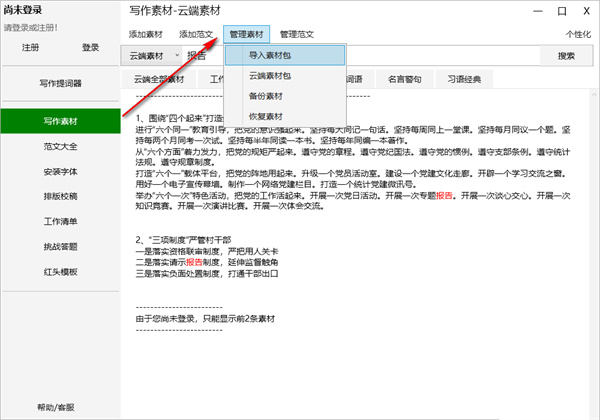Open 红头模板 sidebar item
The image size is (600, 420).
point(60,271)
